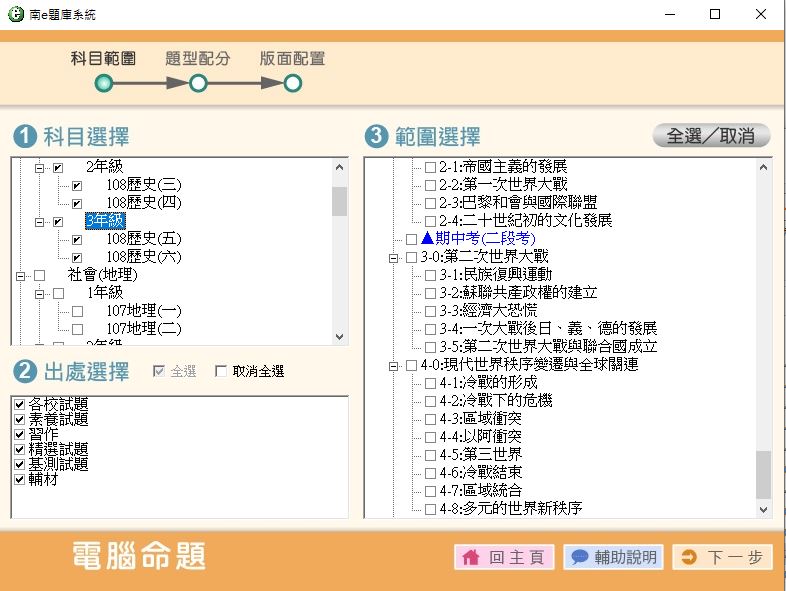The width and height of the screenshot is (786, 591).
Task: Collapse the 3年級 tree node
Action: coord(40,221)
